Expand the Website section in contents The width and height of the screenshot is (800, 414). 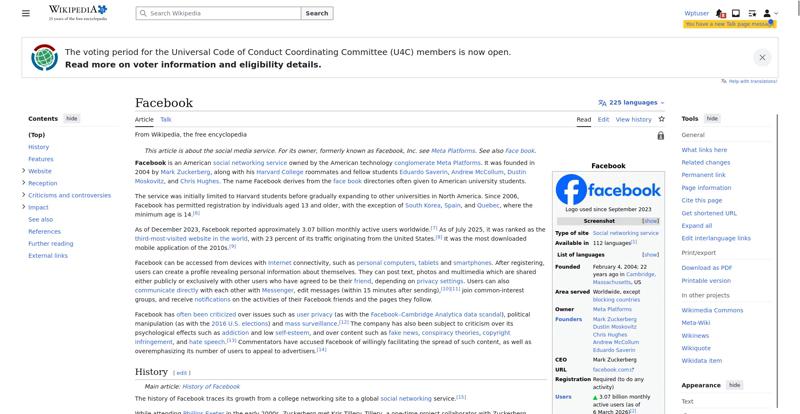tap(23, 171)
